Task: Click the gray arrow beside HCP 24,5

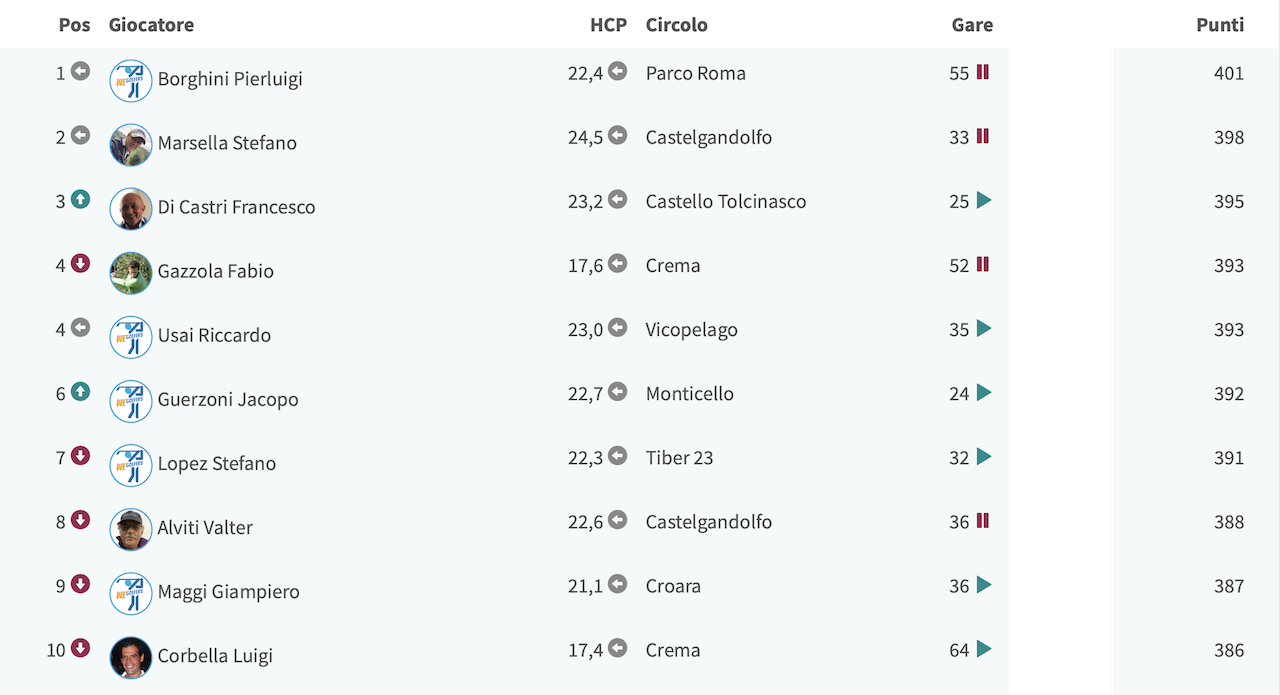Action: click(618, 135)
